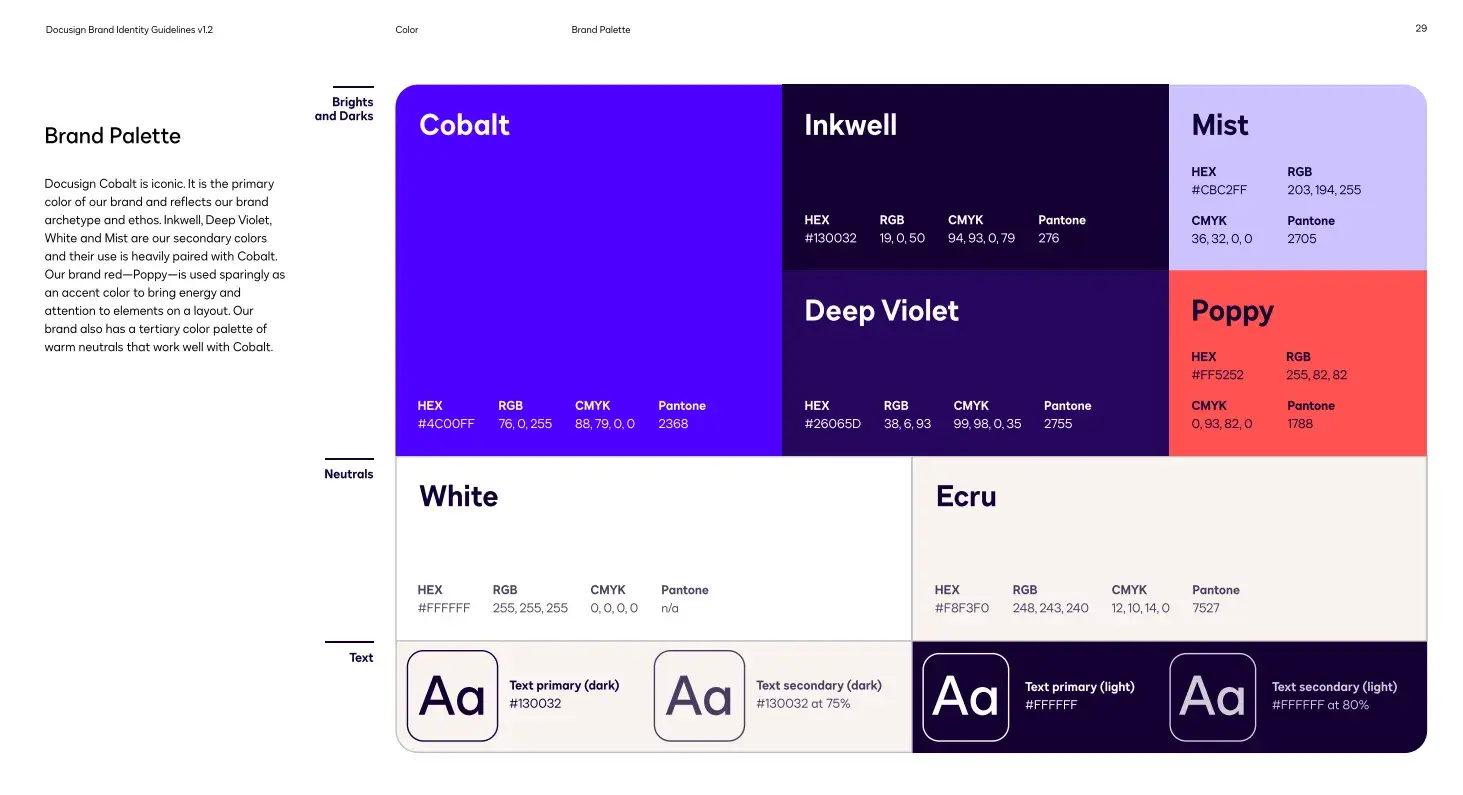The image size is (1463, 795).
Task: Click the White swatch title
Action: [458, 497]
